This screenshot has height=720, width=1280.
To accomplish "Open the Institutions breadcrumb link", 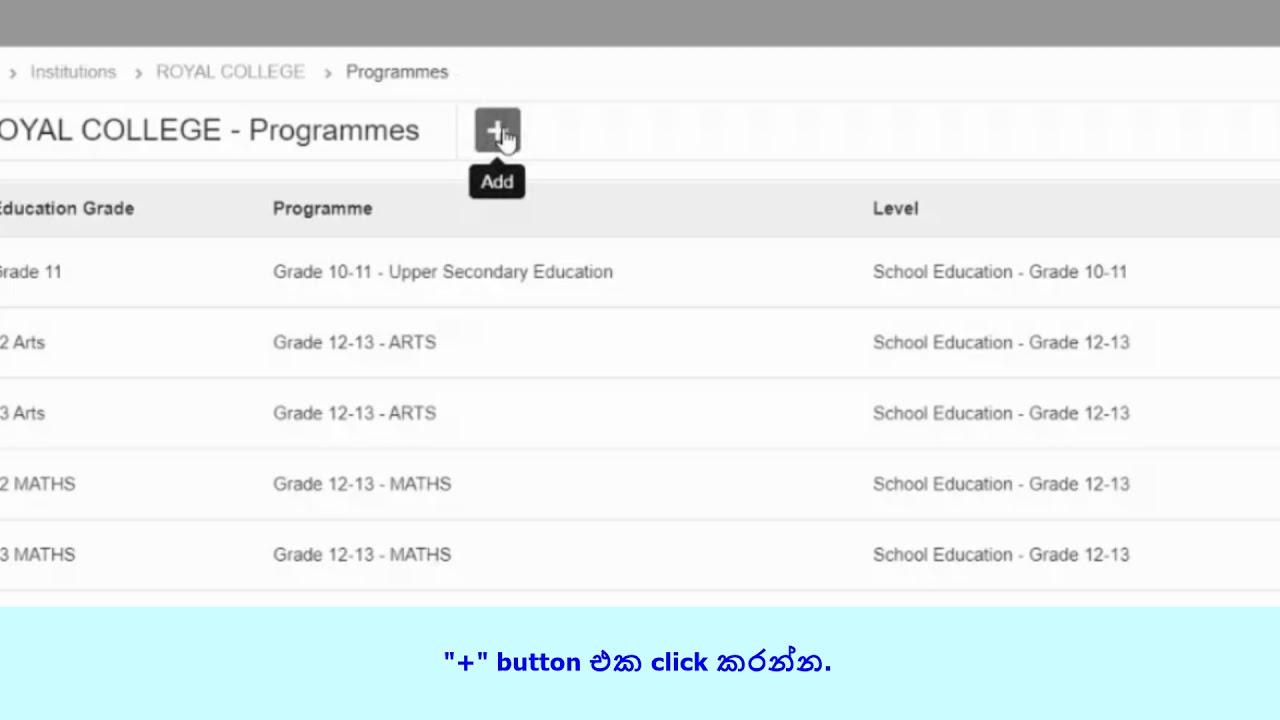I will pos(73,72).
